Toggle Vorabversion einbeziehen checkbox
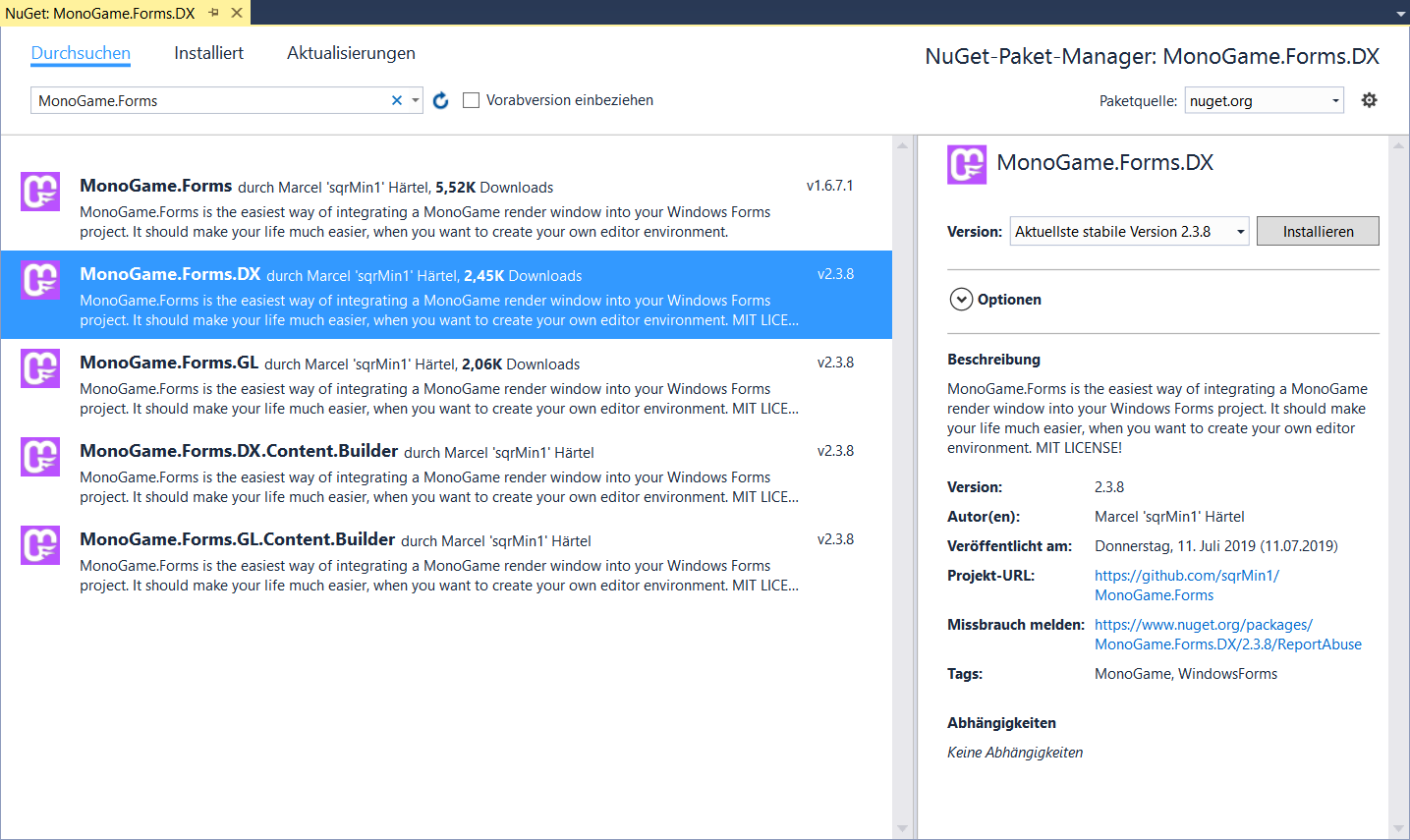1410x840 pixels. pos(472,100)
